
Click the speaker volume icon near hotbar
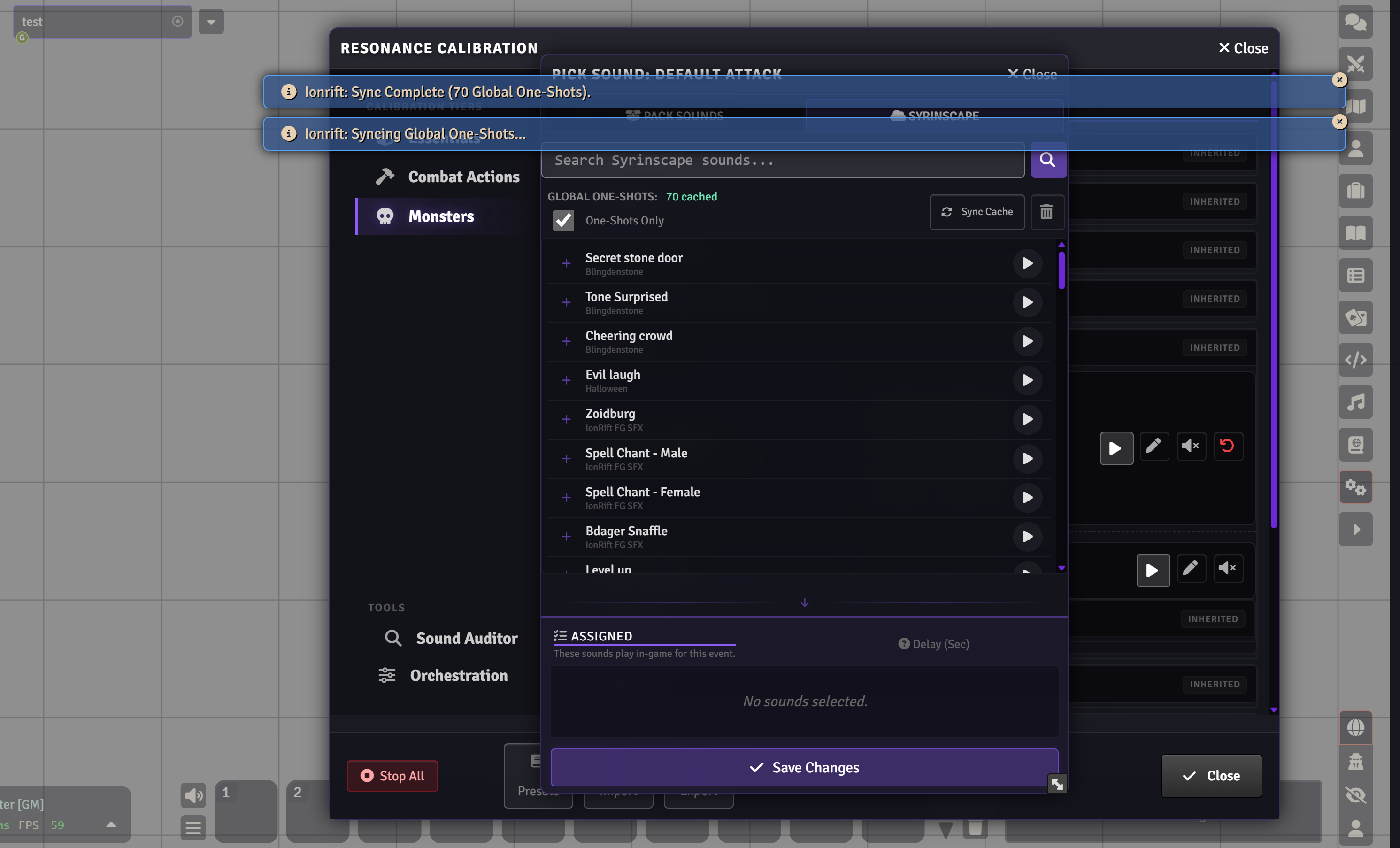(193, 795)
